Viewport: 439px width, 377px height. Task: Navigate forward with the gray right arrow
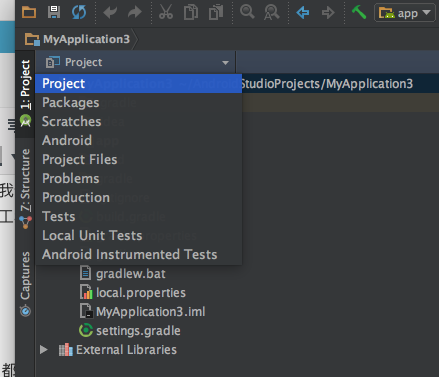click(328, 13)
